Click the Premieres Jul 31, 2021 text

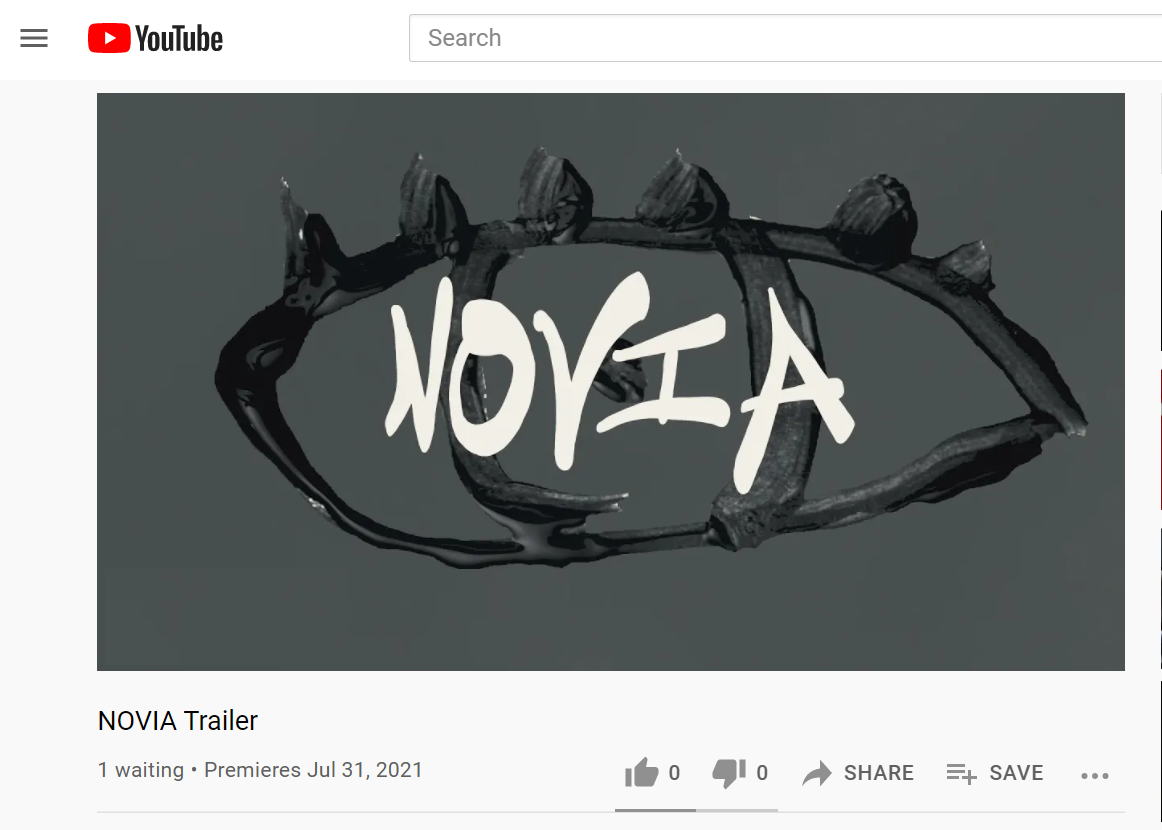(313, 770)
